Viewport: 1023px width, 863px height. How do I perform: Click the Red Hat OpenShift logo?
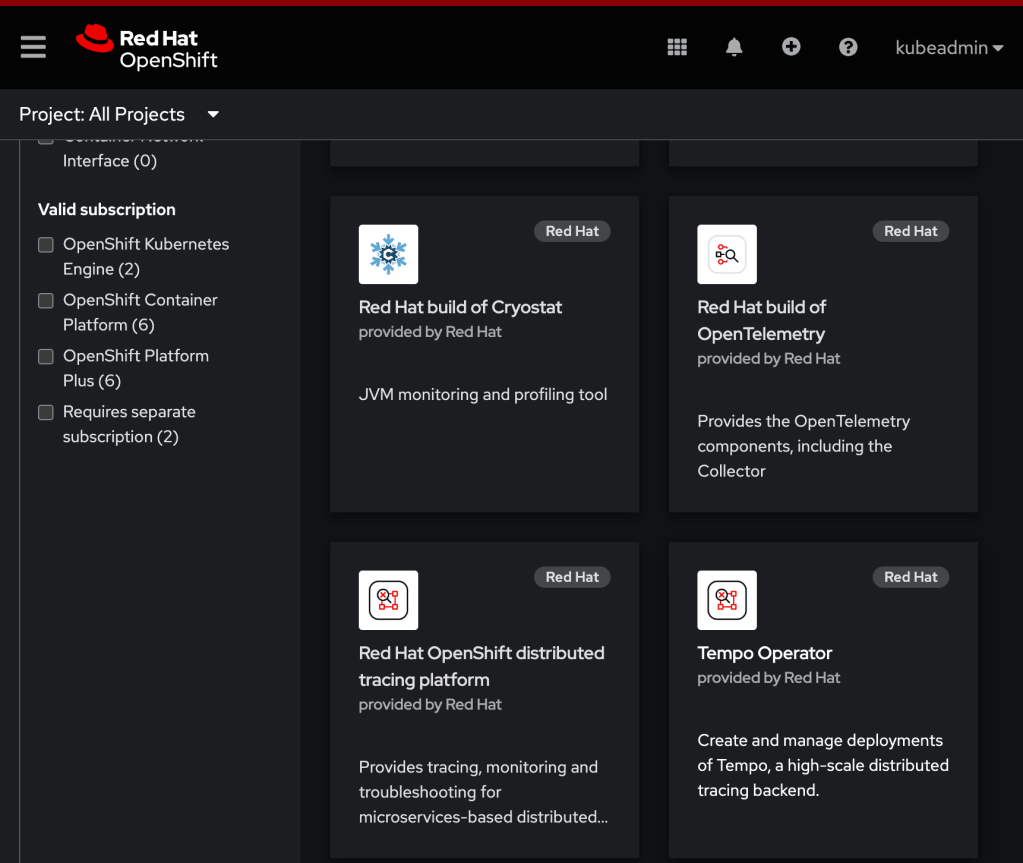(147, 48)
